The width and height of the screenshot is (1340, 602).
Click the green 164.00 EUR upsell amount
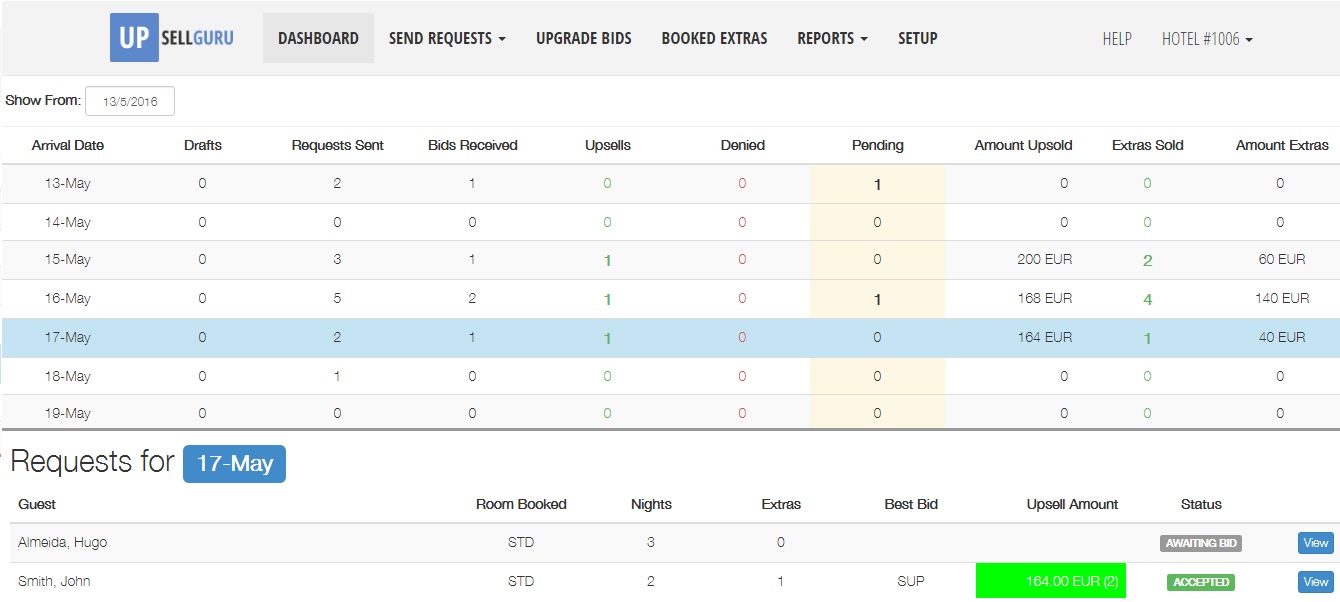coord(1051,581)
